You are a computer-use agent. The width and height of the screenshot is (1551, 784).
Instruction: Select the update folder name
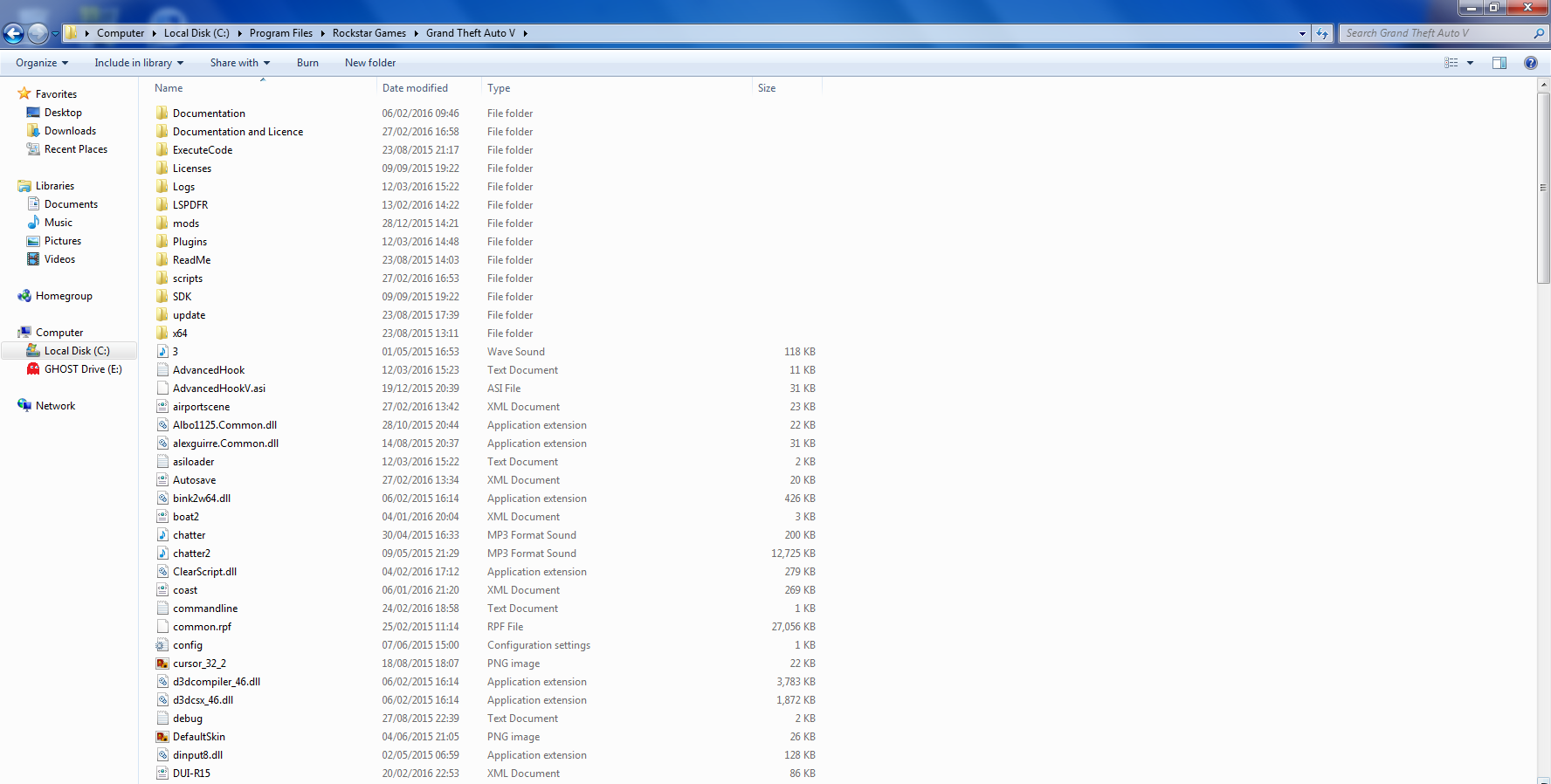point(190,315)
